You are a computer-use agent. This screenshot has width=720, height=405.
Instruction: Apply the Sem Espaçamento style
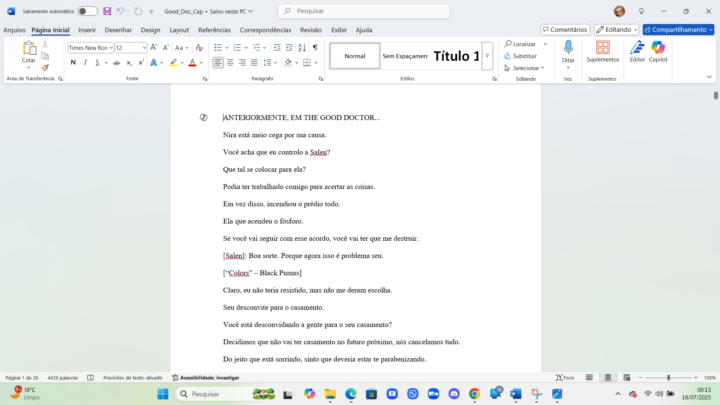click(x=405, y=56)
